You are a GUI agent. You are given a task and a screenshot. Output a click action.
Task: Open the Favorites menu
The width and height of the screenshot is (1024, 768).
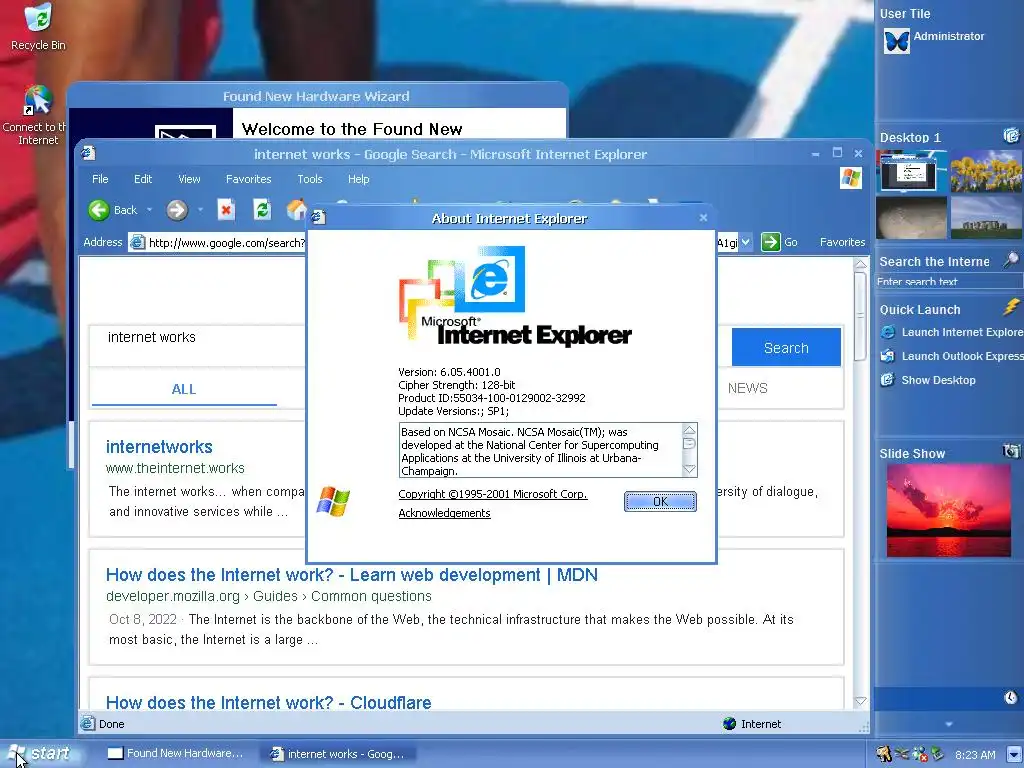[x=248, y=179]
